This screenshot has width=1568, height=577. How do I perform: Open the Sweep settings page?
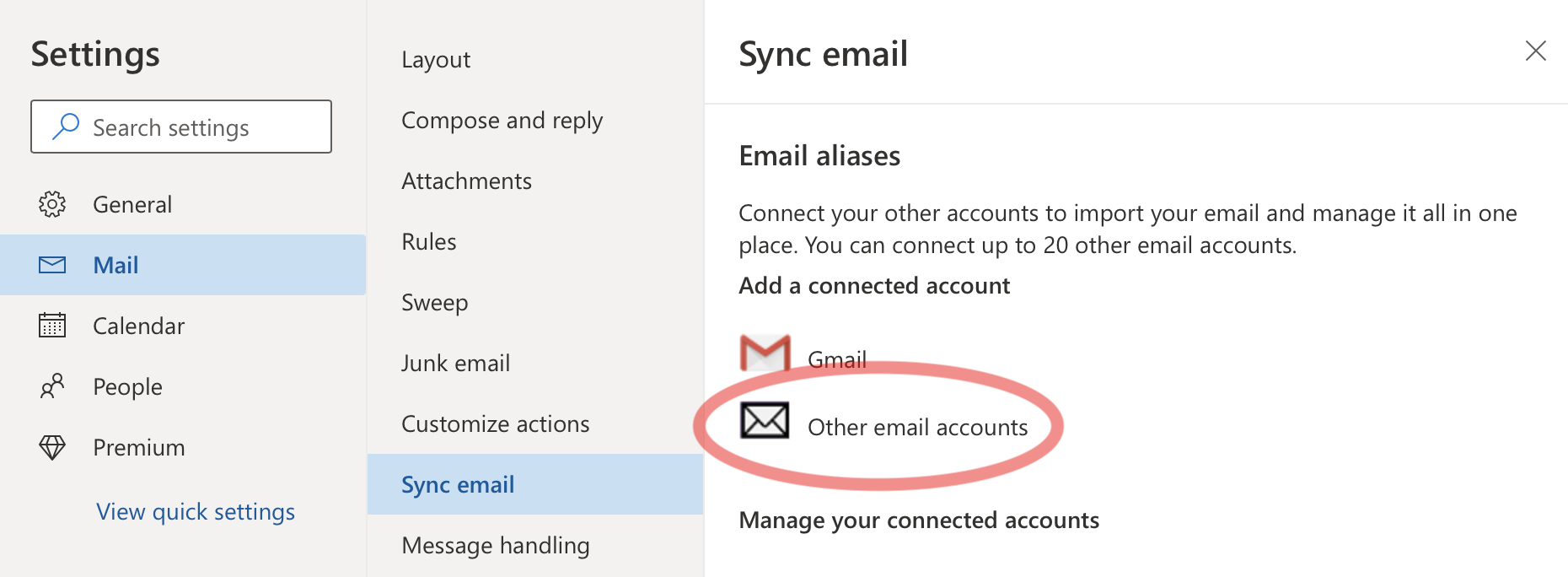pyautogui.click(x=434, y=303)
